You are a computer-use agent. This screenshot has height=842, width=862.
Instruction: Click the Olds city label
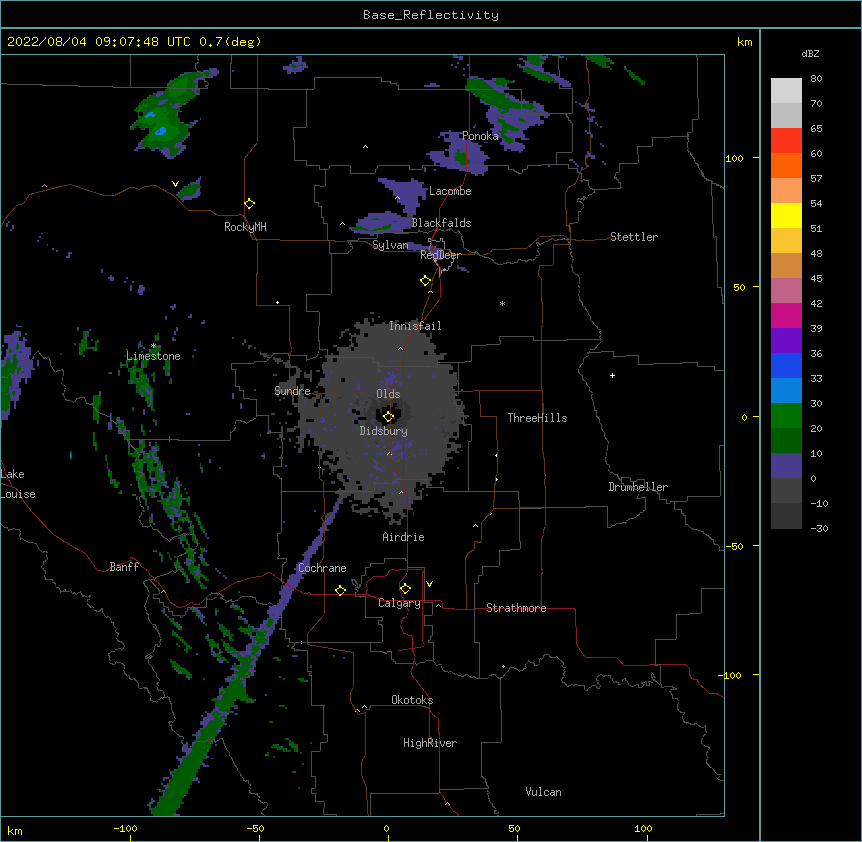coord(388,394)
